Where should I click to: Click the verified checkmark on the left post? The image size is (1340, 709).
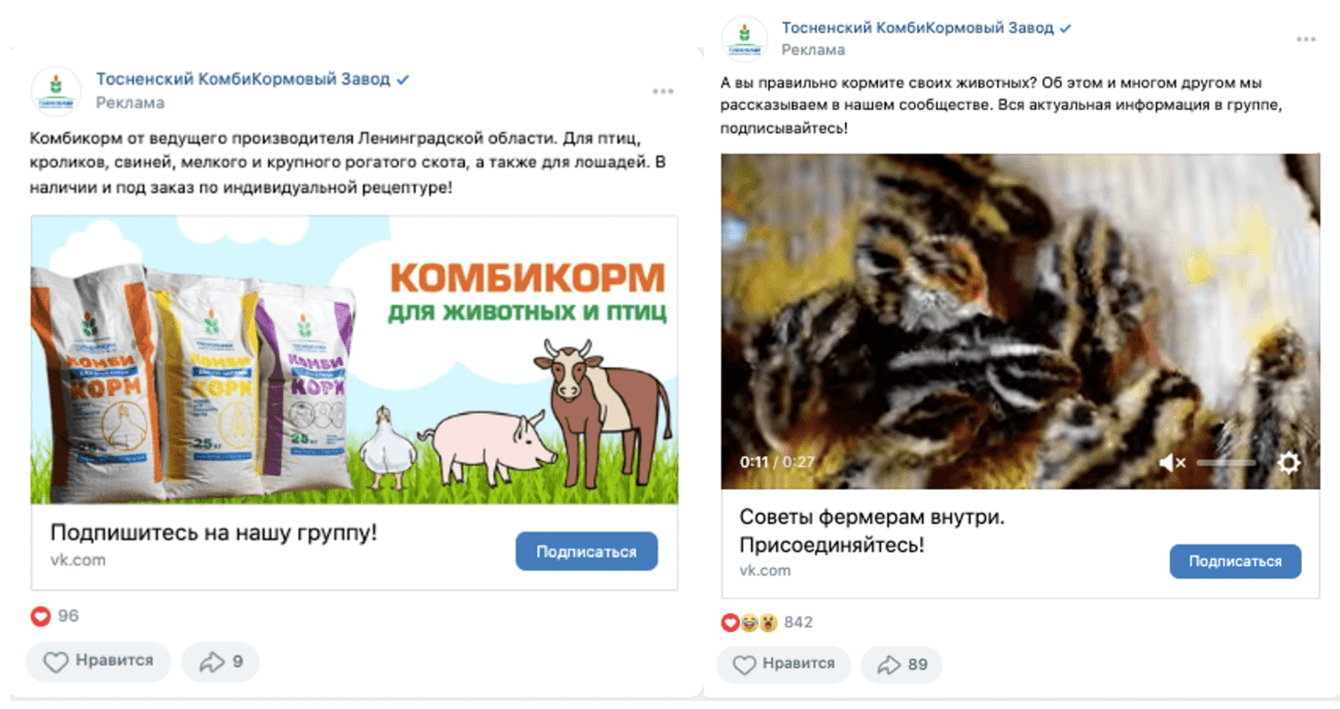(403, 80)
